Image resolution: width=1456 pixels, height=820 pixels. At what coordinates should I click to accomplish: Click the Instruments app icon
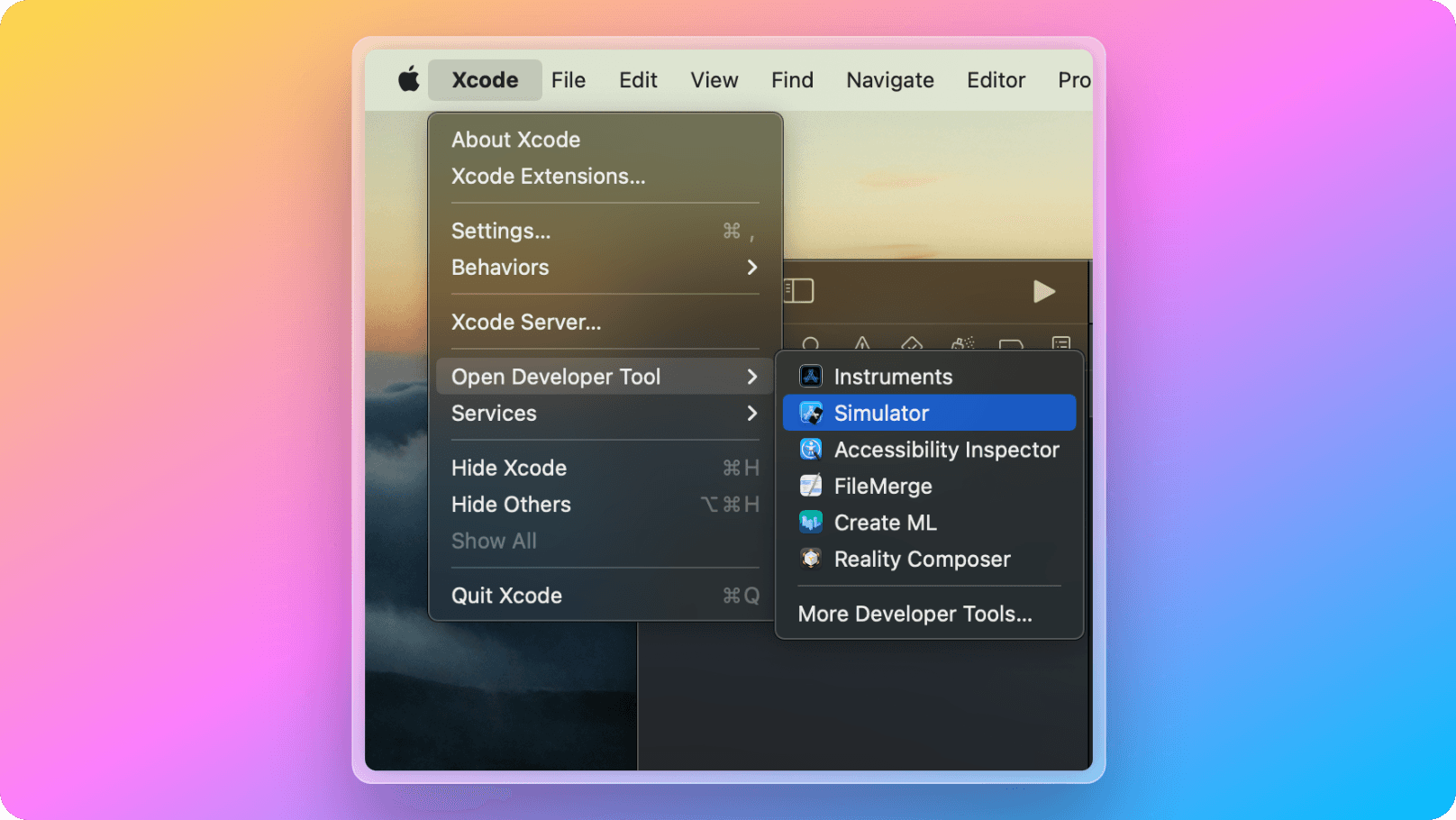[811, 376]
